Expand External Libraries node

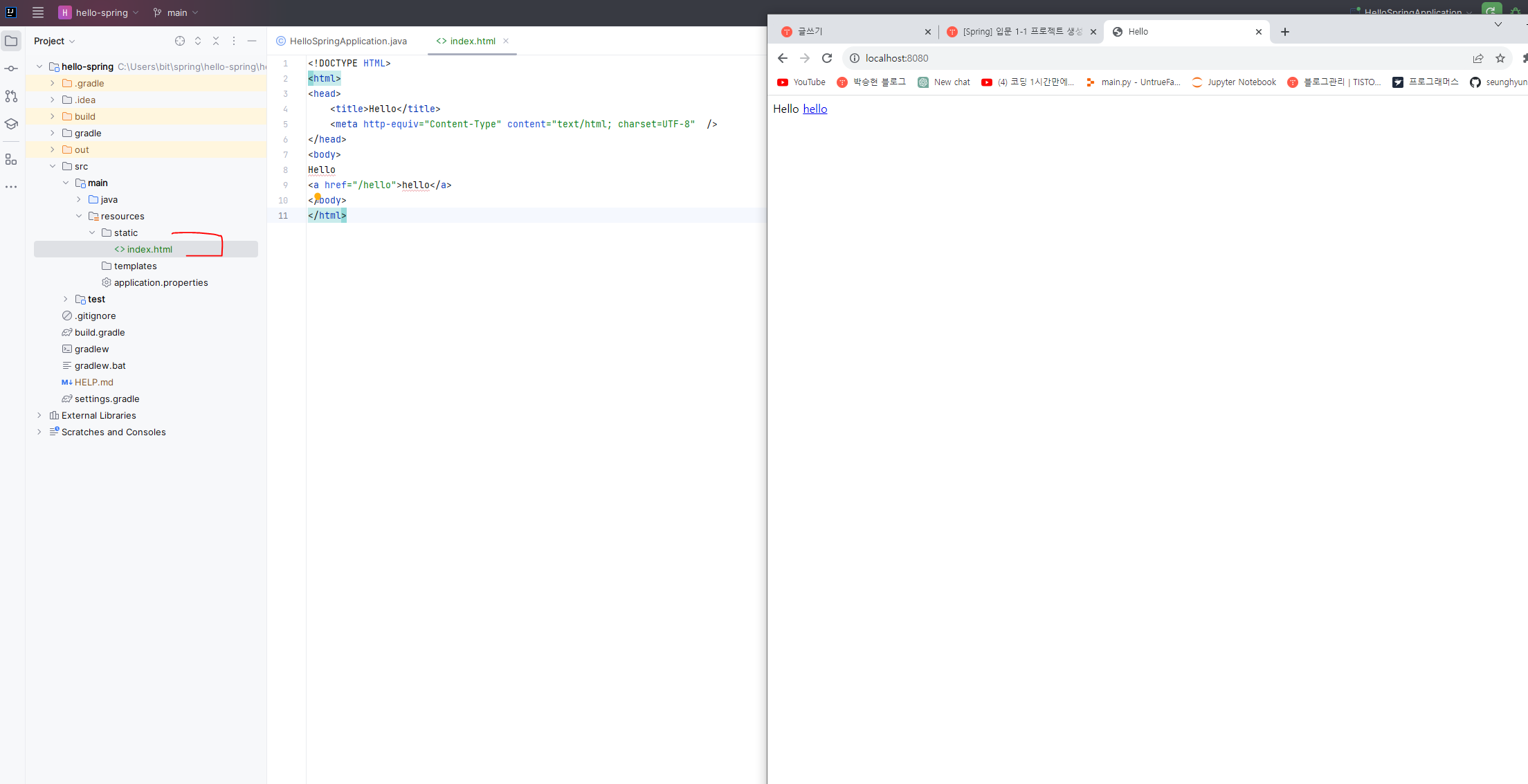(x=39, y=415)
